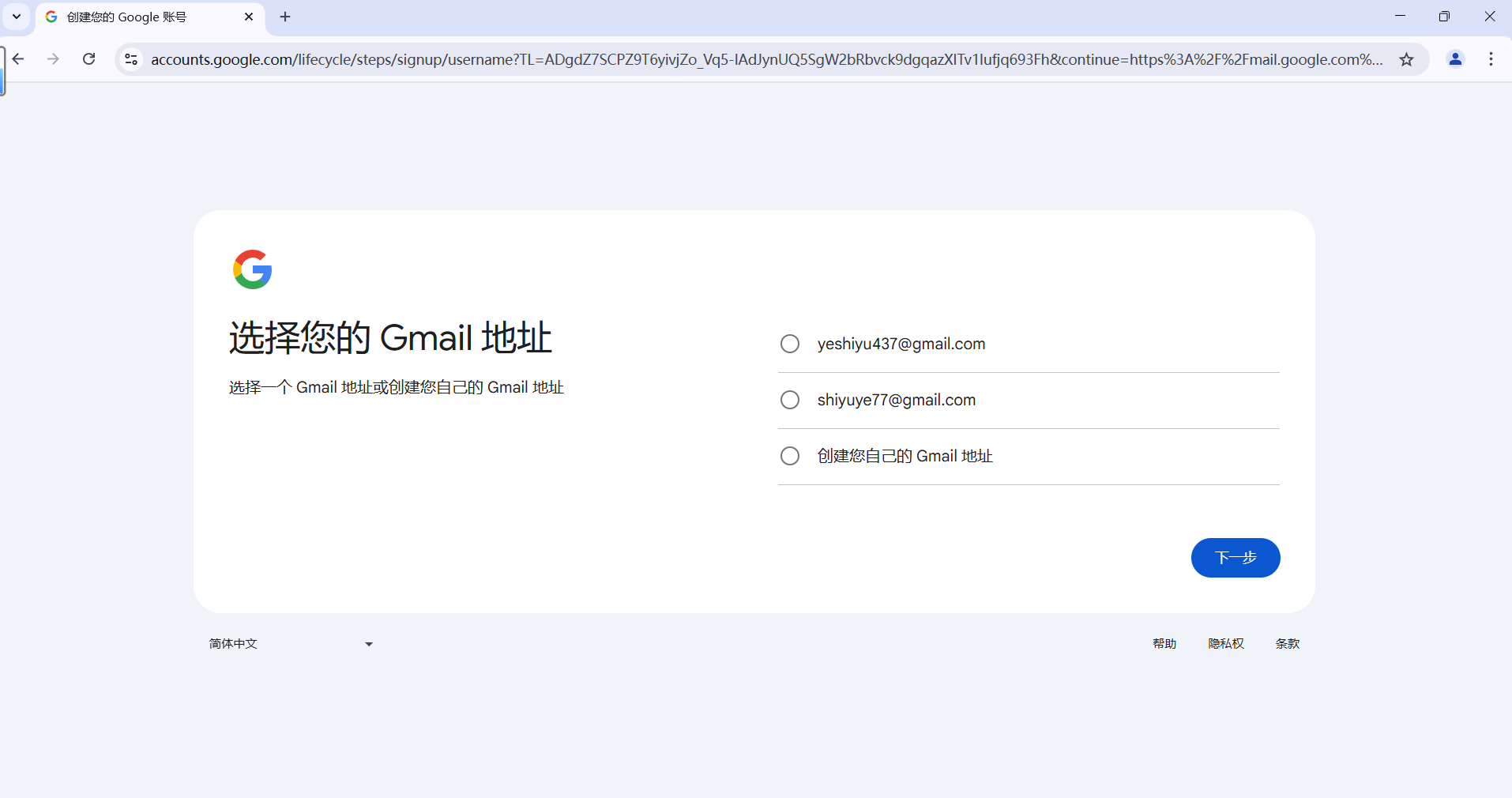The width and height of the screenshot is (1512, 798).
Task: Restore down the Chrome window
Action: [1444, 17]
